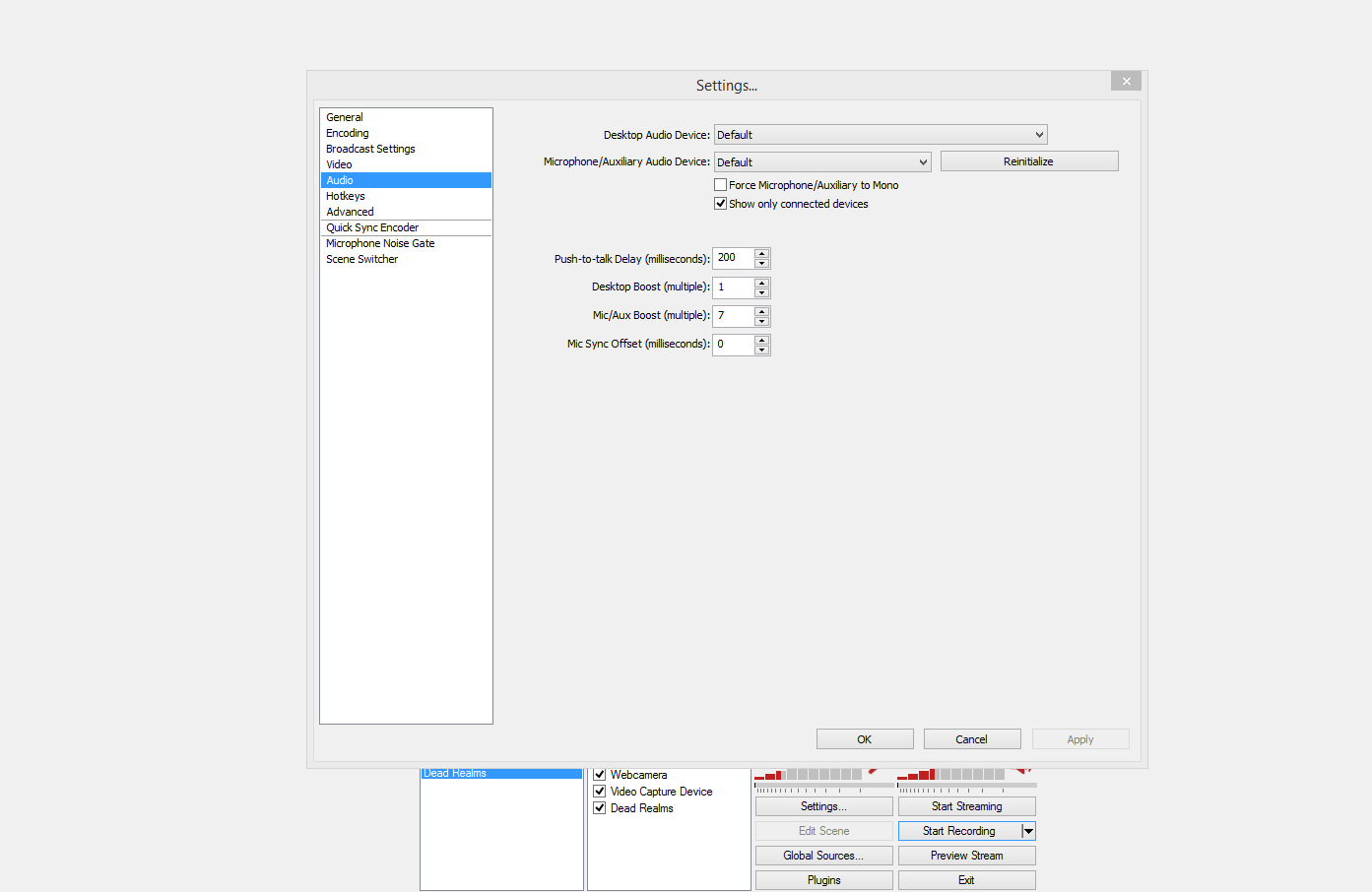
Task: Expand the Desktop Audio Device dropdown
Action: [881, 135]
